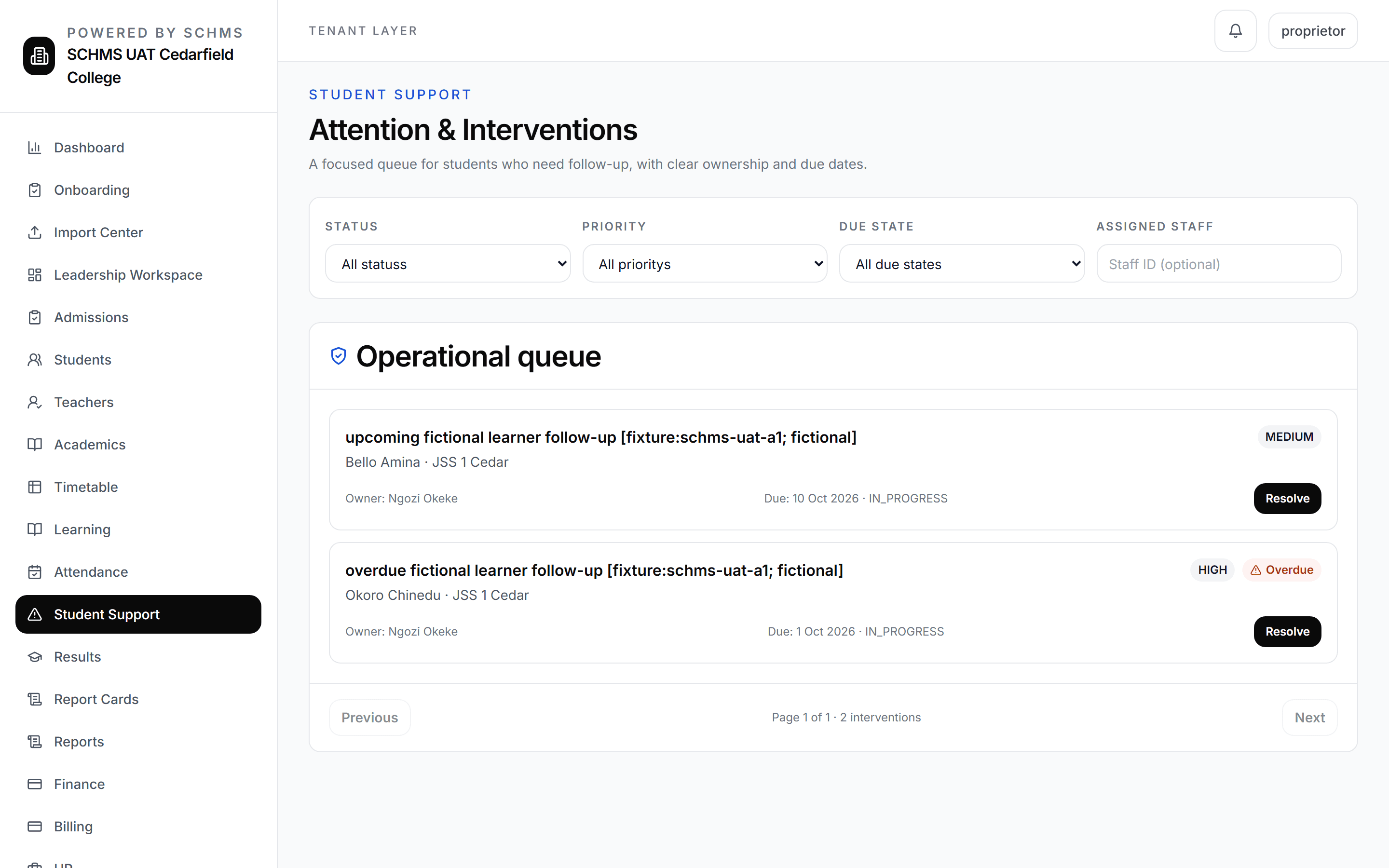The image size is (1389, 868).
Task: Click the Import Center upload icon
Action: pyautogui.click(x=35, y=232)
